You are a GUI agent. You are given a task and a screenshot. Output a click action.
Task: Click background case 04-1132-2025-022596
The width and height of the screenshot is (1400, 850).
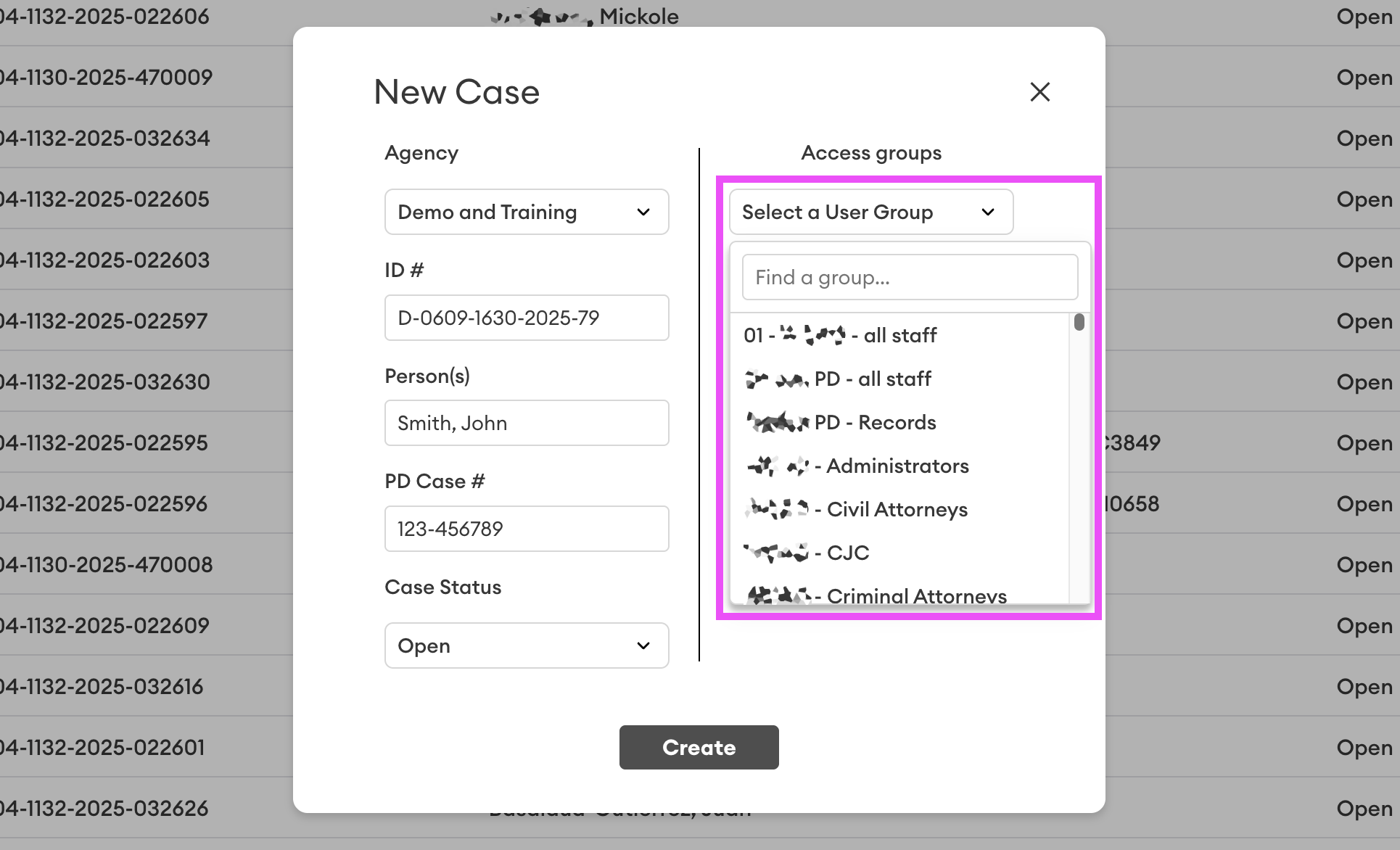pyautogui.click(x=104, y=503)
